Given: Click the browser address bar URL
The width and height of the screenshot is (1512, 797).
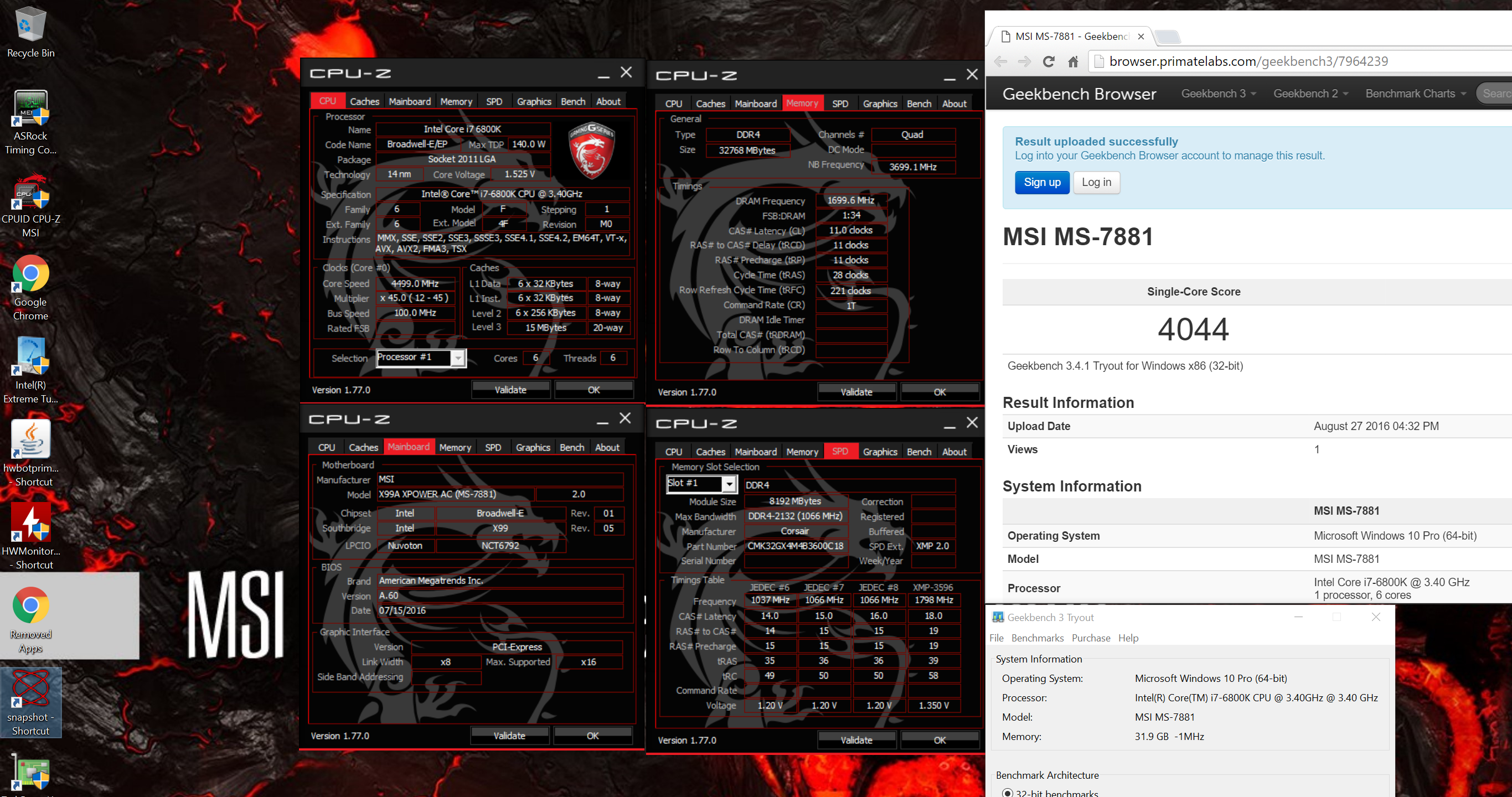Looking at the screenshot, I should pos(1248,61).
